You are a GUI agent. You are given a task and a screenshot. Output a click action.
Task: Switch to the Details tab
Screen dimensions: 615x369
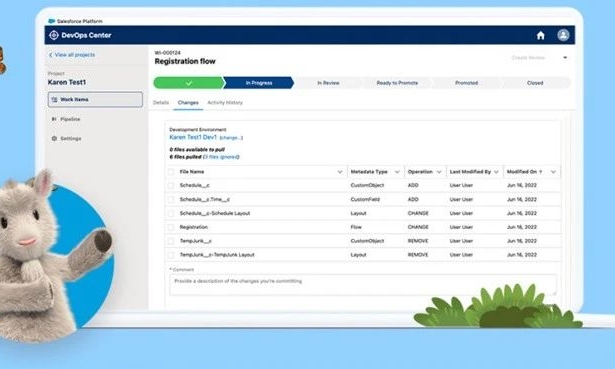pyautogui.click(x=161, y=102)
